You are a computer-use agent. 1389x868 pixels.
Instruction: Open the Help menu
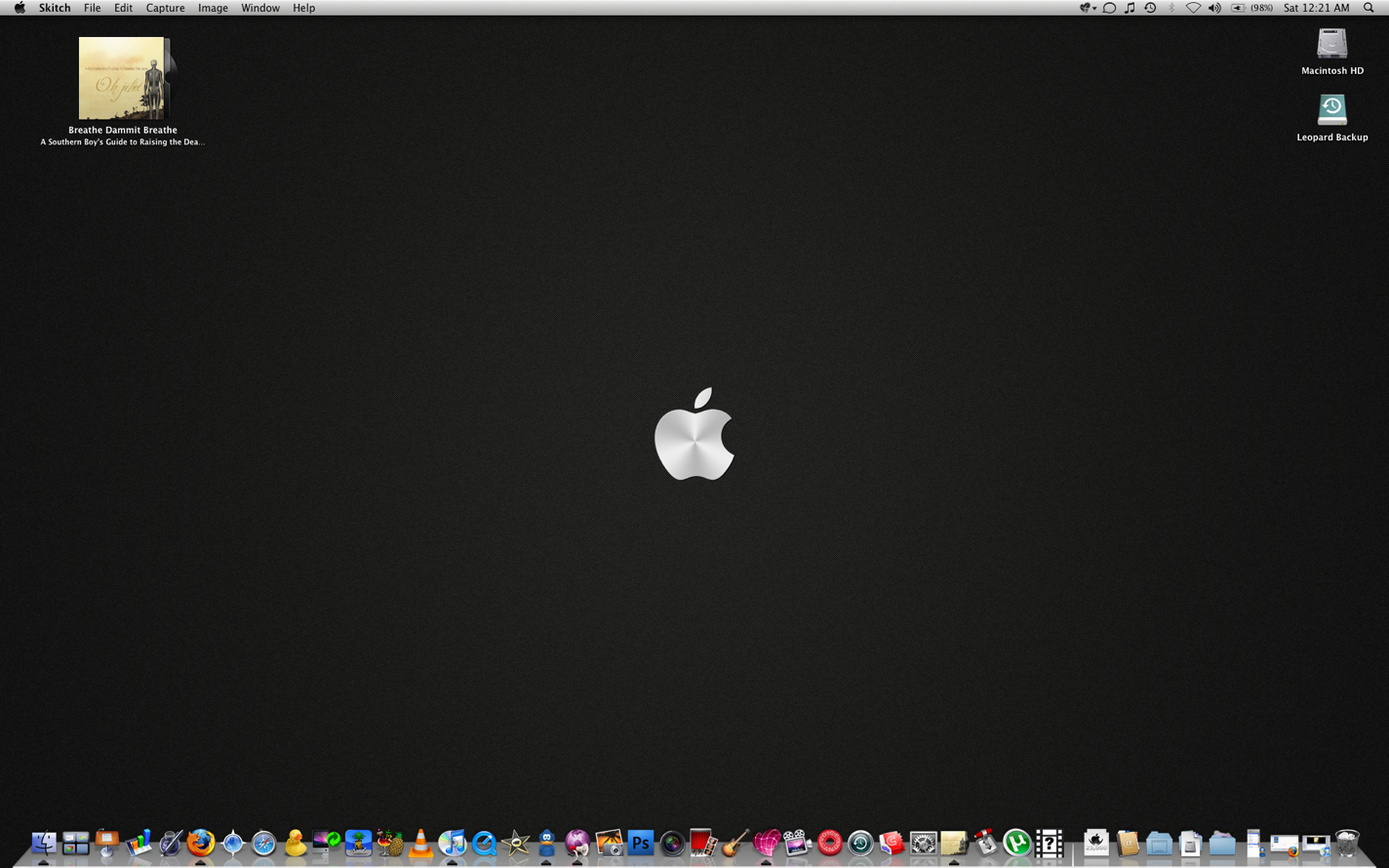tap(304, 8)
